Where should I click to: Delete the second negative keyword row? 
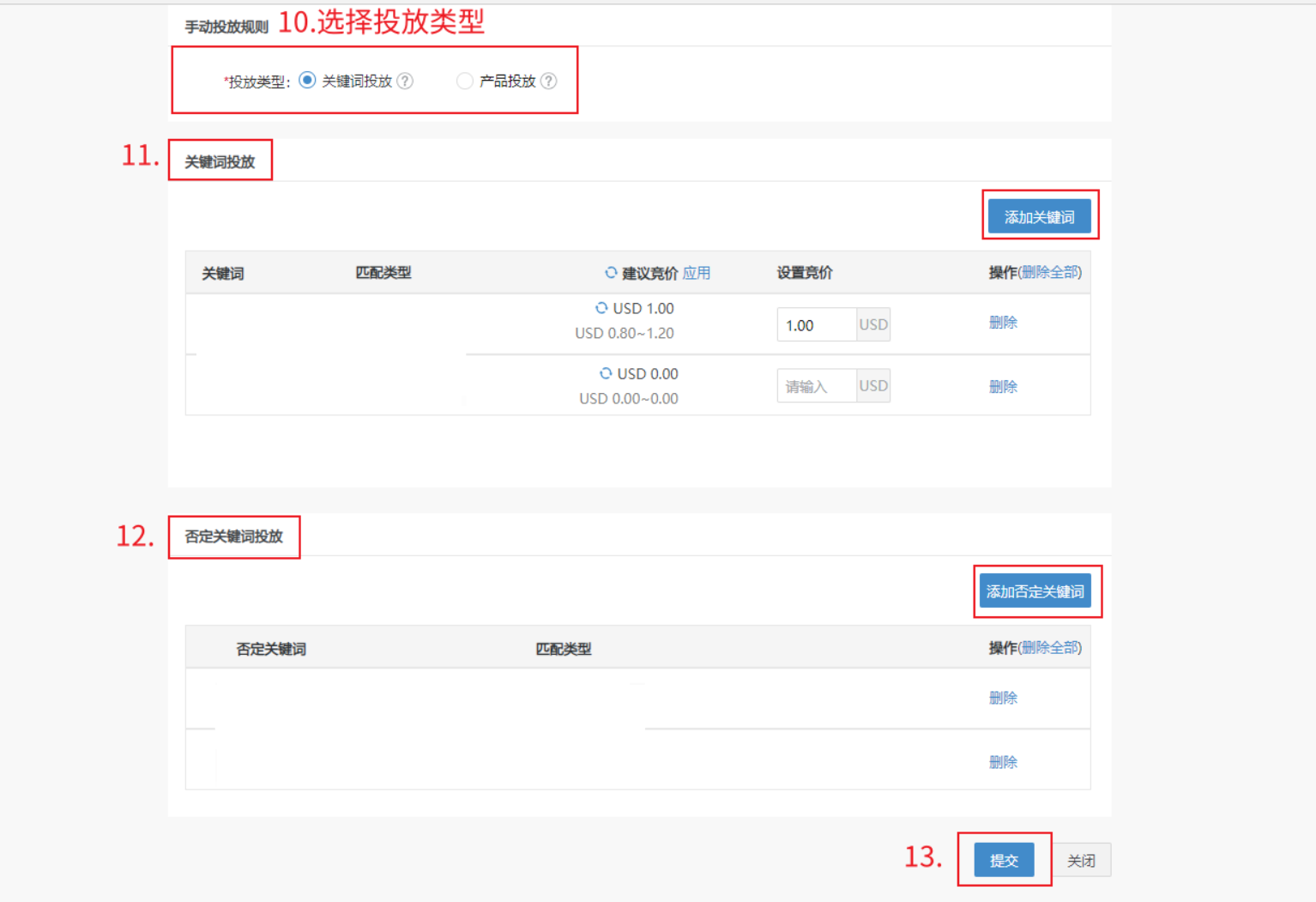(x=1002, y=762)
